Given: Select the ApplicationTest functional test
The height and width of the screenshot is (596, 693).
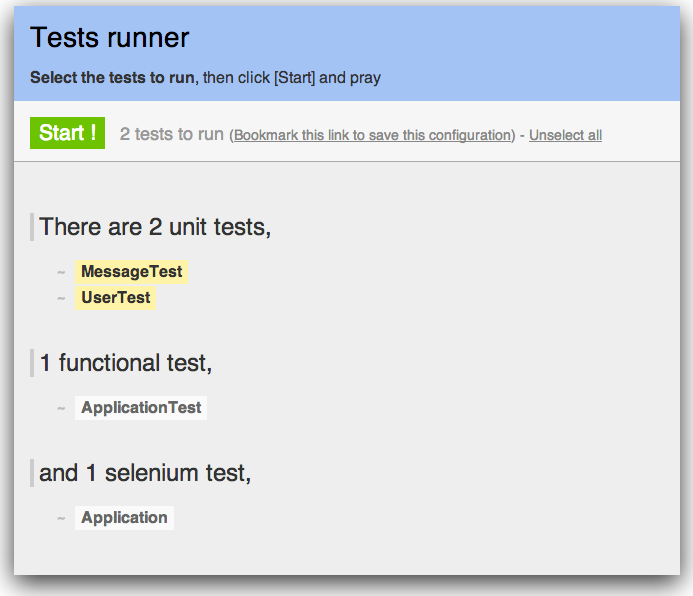Looking at the screenshot, I should [x=141, y=408].
